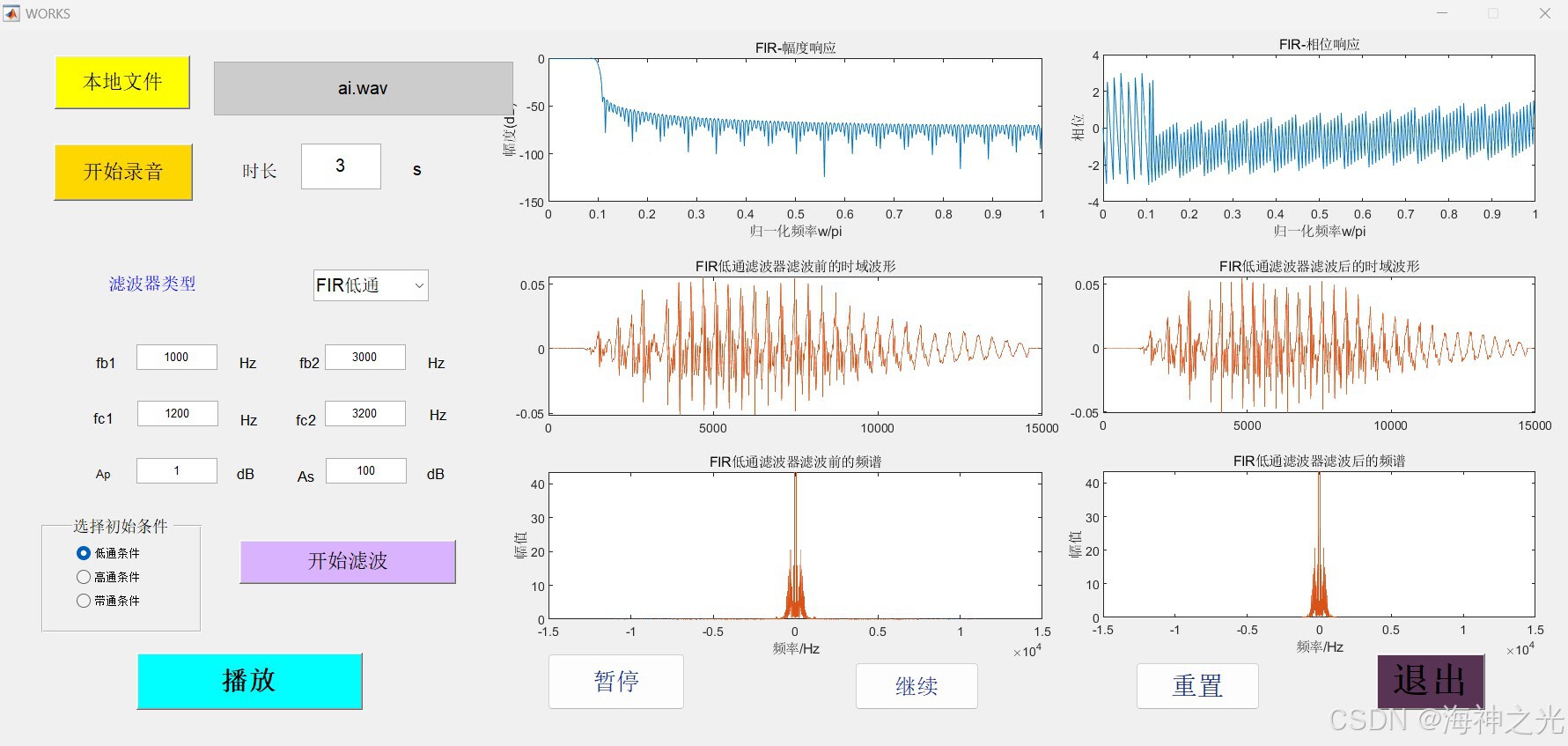
Task: Click the MATLAB icon in title bar
Action: click(11, 13)
